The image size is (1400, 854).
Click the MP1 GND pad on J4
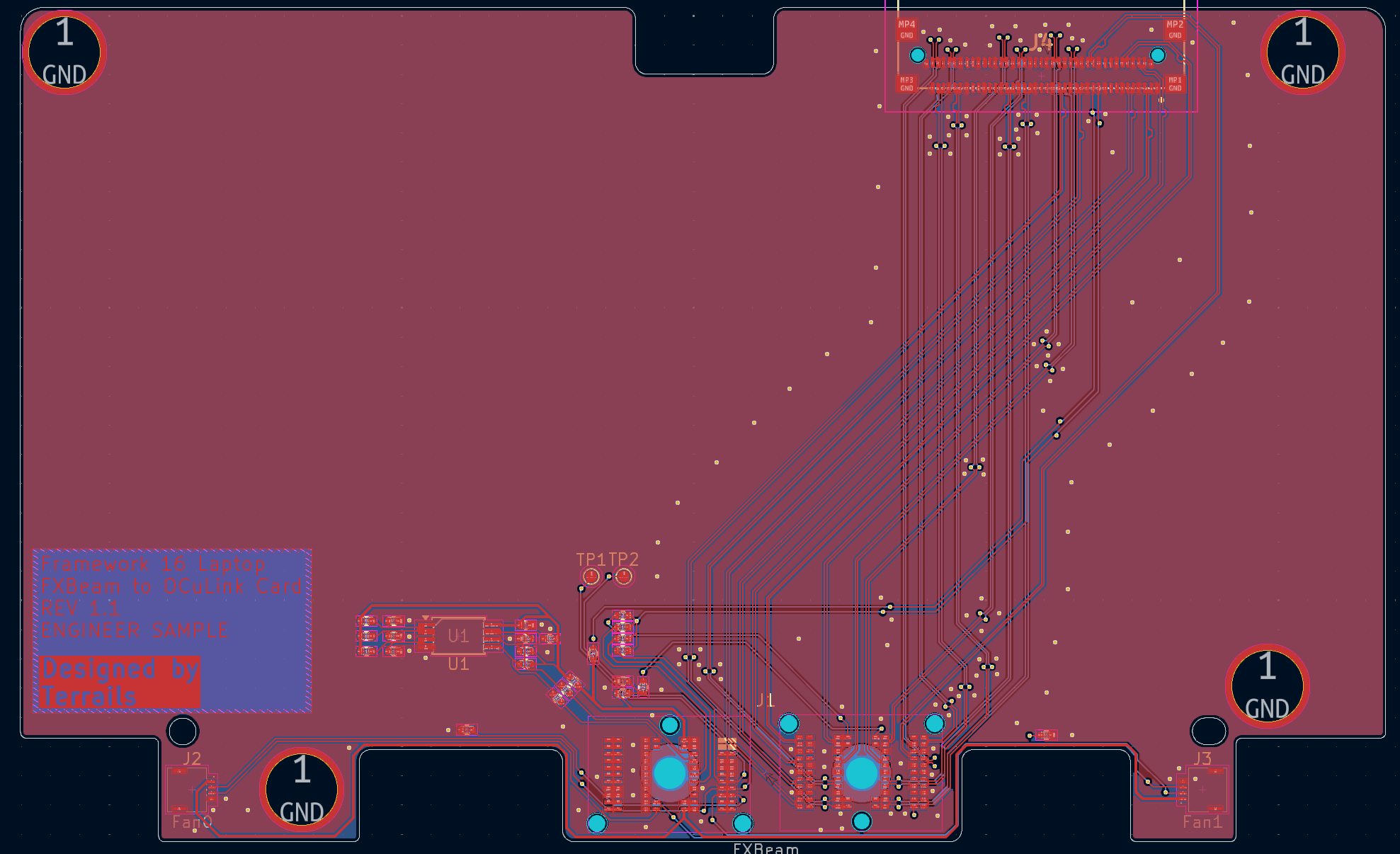pos(1175,84)
